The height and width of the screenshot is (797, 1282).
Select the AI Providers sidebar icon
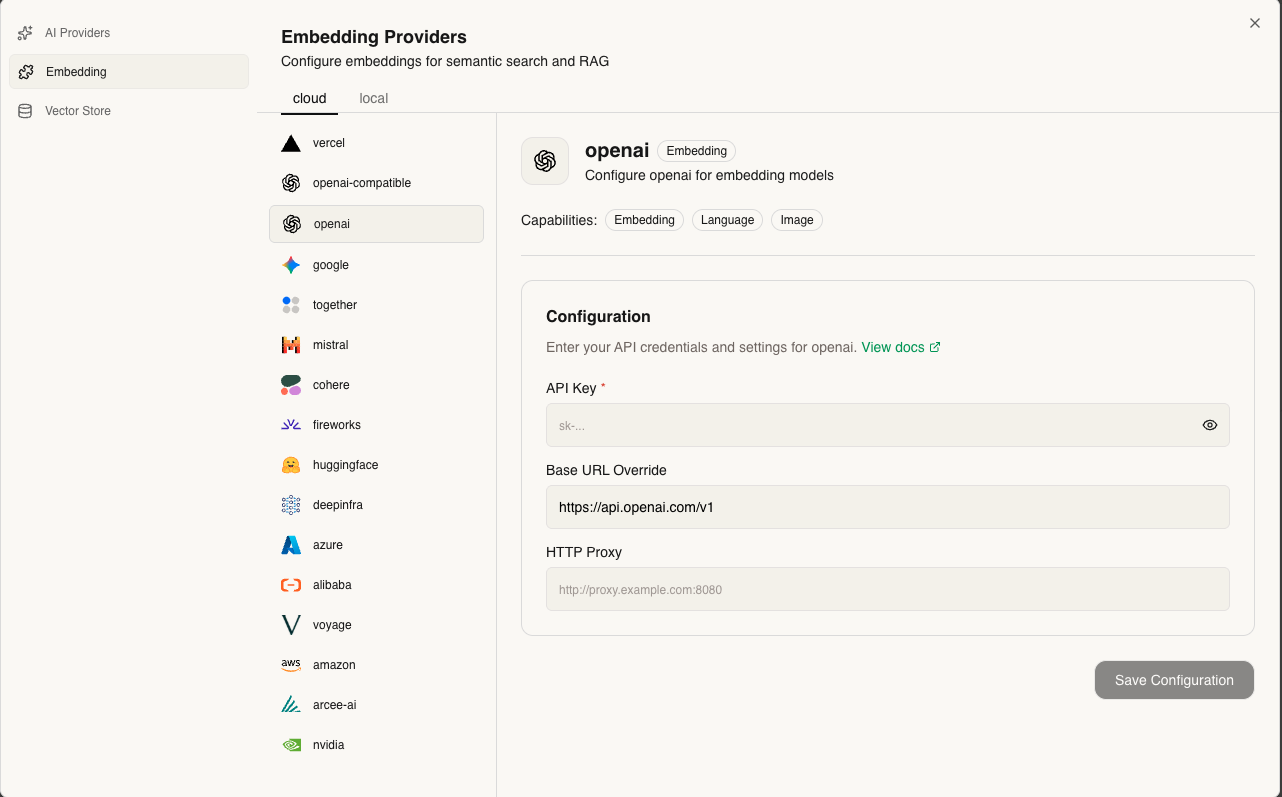pyautogui.click(x=24, y=32)
